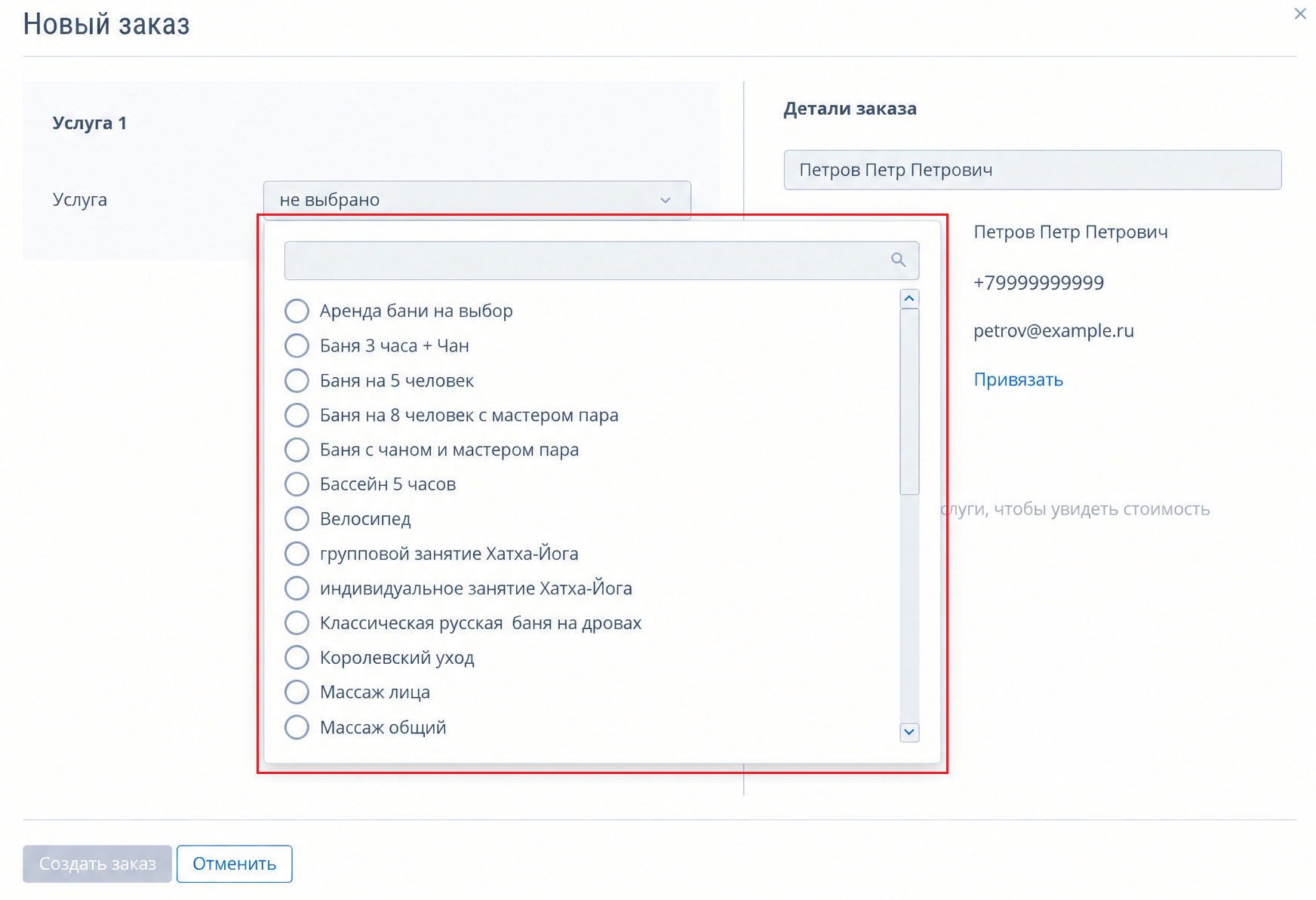Click the services list scrollbar thumb
The image size is (1316, 900).
point(909,401)
